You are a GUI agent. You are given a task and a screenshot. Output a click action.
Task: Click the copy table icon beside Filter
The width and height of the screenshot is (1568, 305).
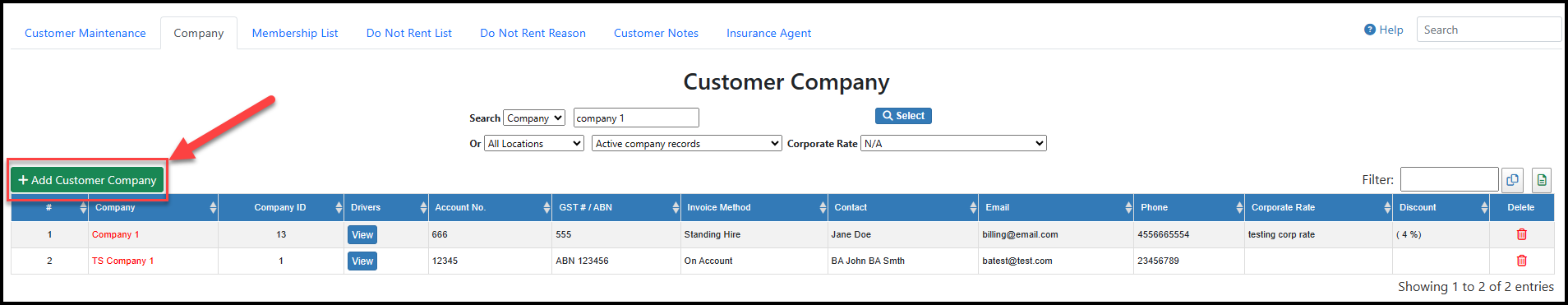pyautogui.click(x=1512, y=180)
